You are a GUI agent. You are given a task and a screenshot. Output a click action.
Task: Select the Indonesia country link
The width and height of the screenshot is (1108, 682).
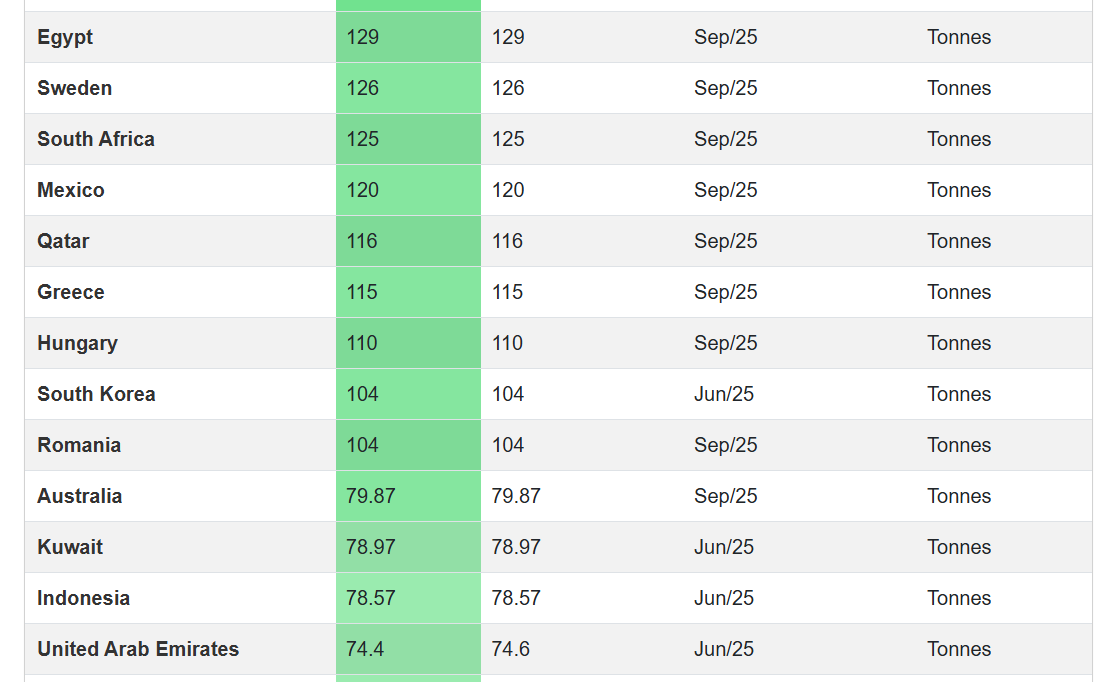[x=84, y=598]
